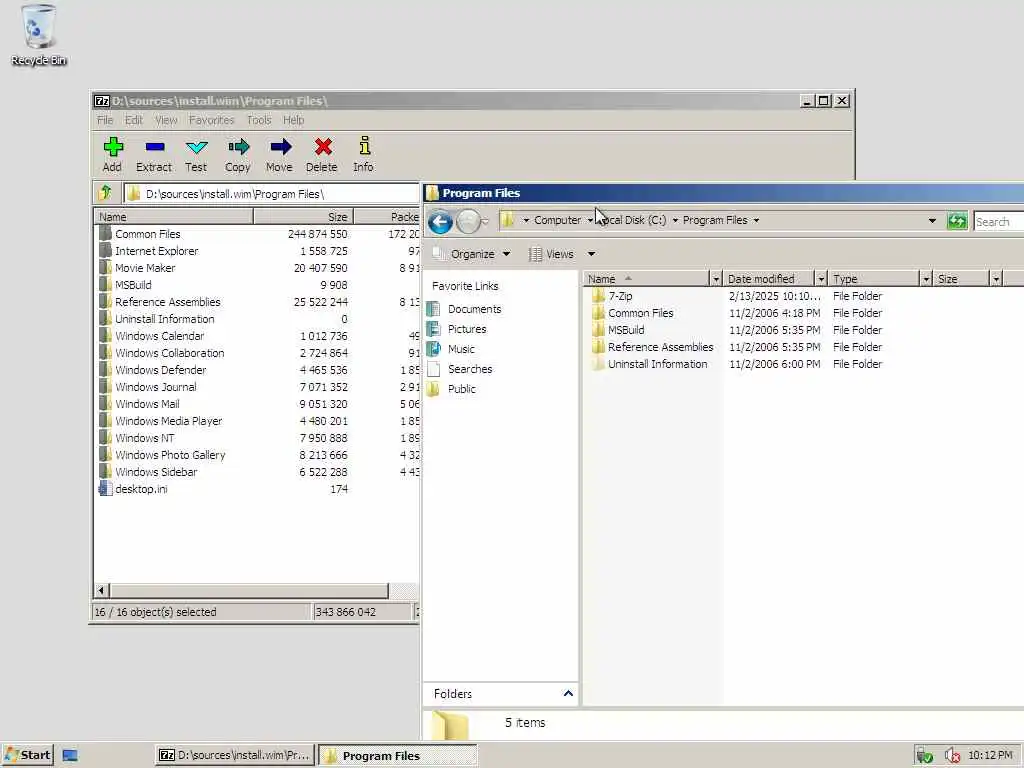Select Windows Photo Gallery in 7-Zip list
Screen dimensions: 1024x768
point(170,455)
